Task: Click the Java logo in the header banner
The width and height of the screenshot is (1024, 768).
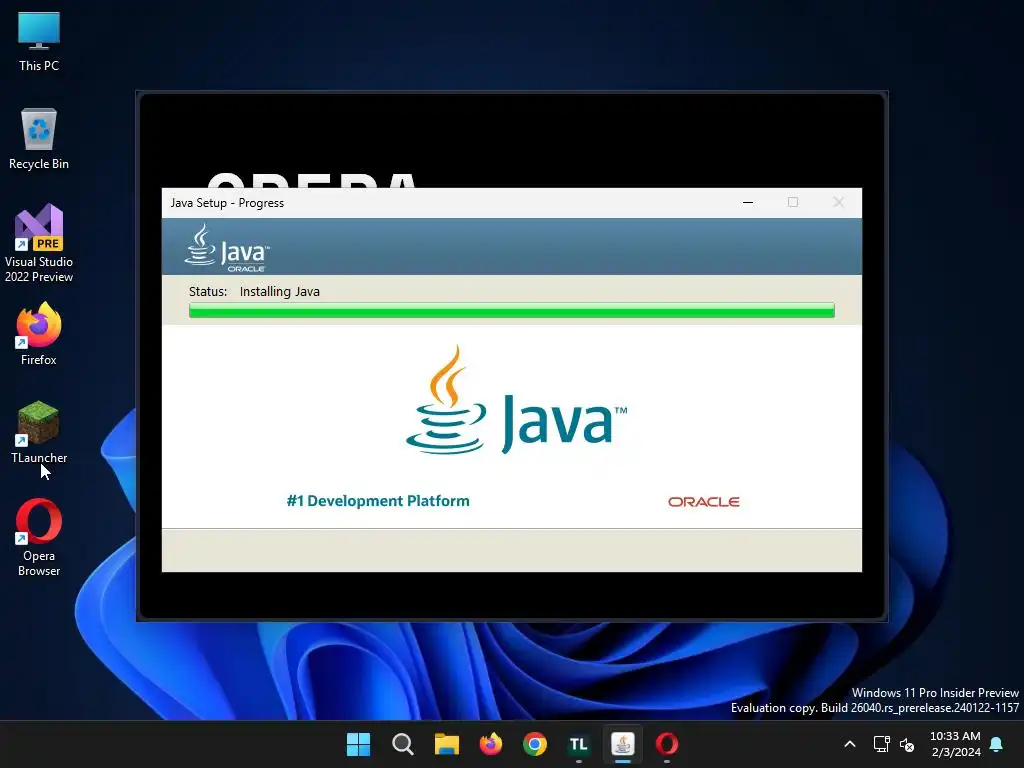Action: (227, 248)
